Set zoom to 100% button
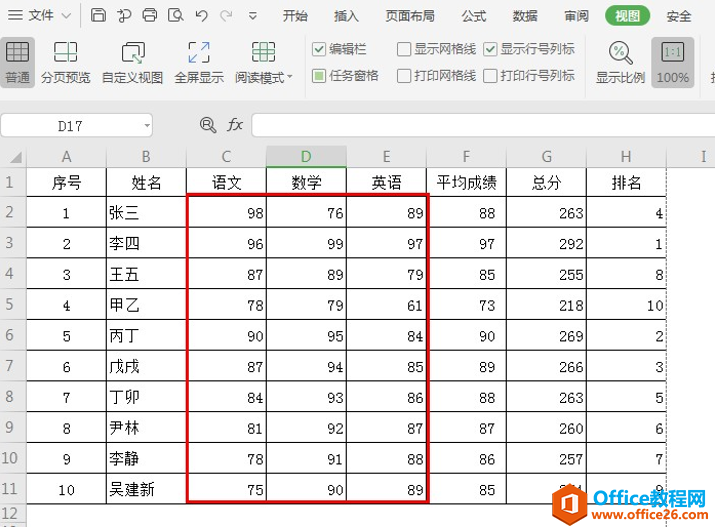The width and height of the screenshot is (715, 532). coord(673,62)
